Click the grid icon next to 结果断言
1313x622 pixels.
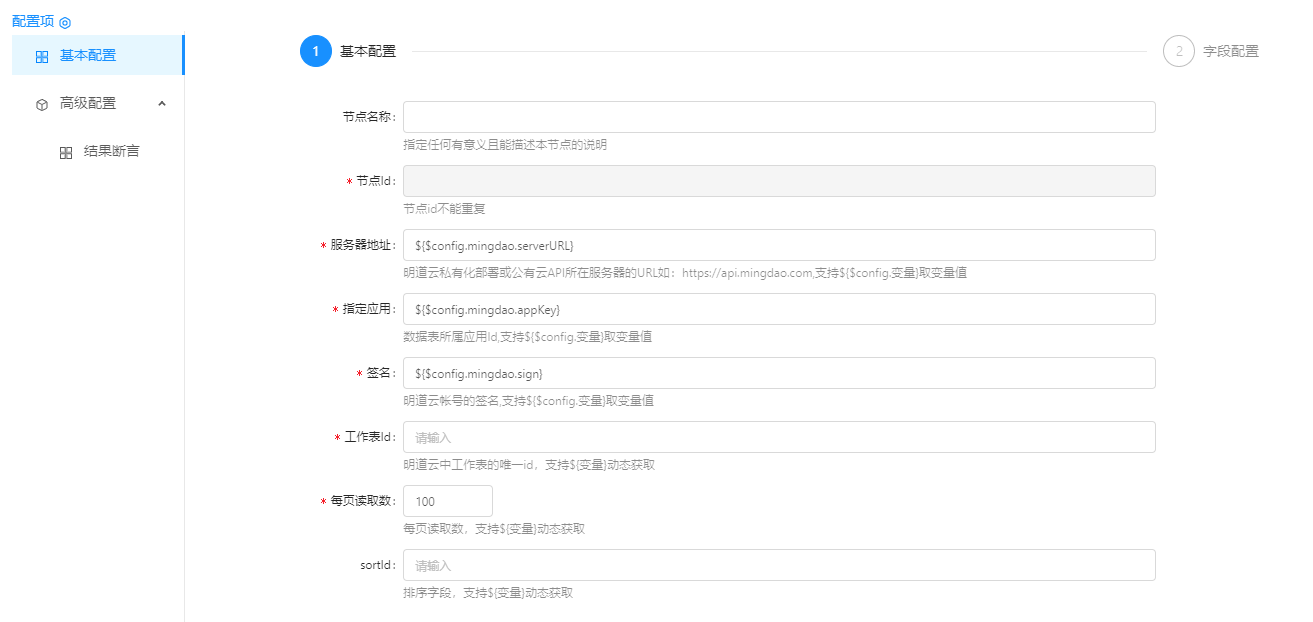[x=66, y=153]
